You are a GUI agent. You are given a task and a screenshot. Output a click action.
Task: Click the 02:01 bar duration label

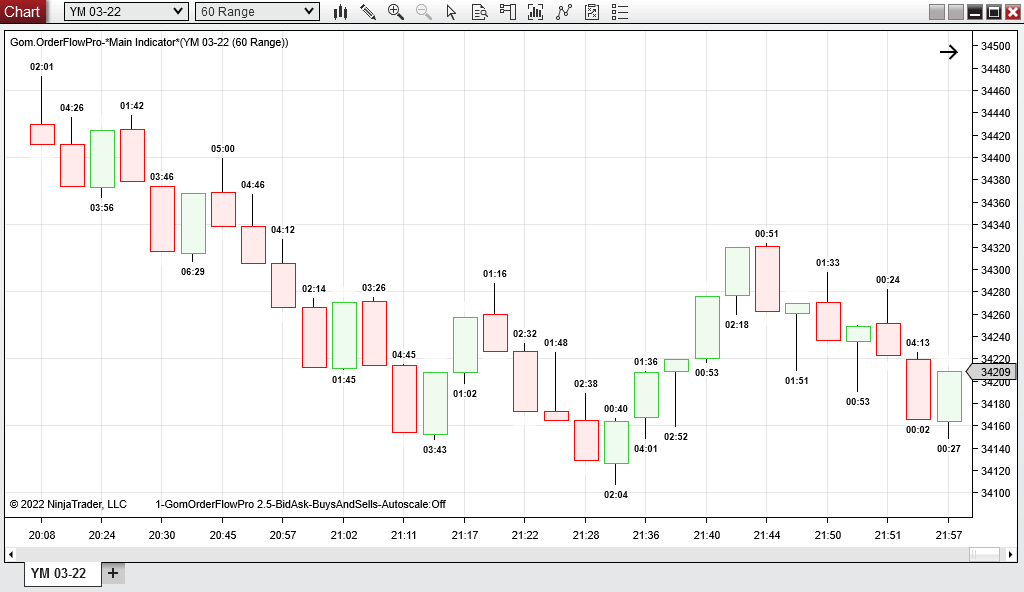point(42,67)
